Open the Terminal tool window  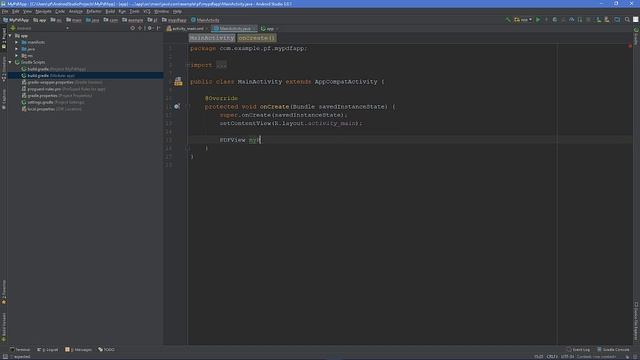pos(20,349)
